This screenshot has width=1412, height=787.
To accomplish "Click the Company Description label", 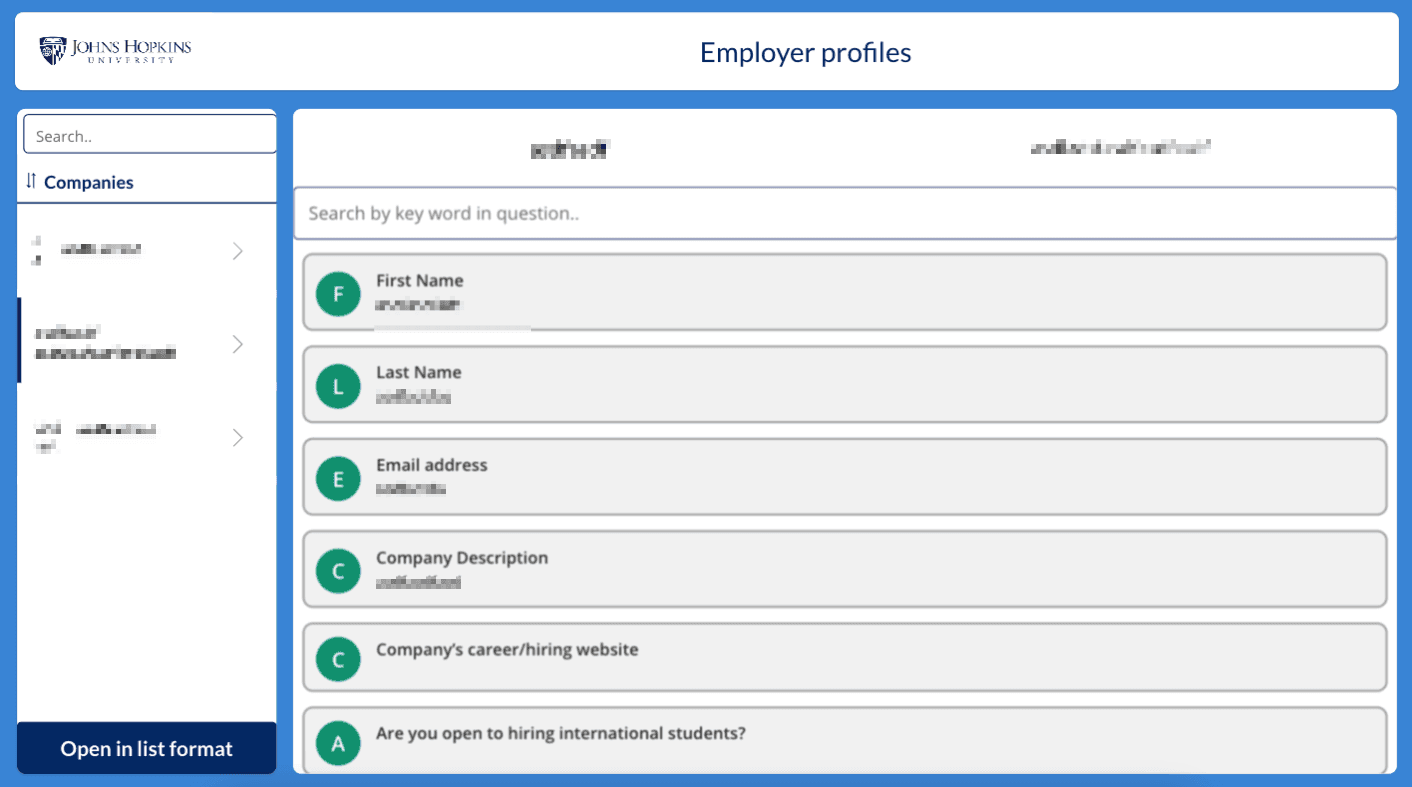I will click(462, 557).
